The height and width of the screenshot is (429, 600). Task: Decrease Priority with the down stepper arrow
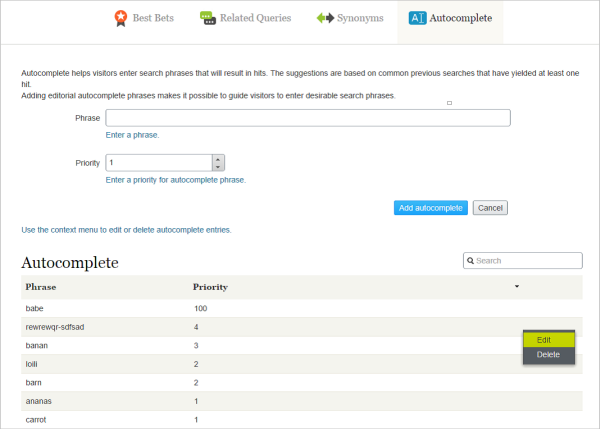(x=218, y=166)
